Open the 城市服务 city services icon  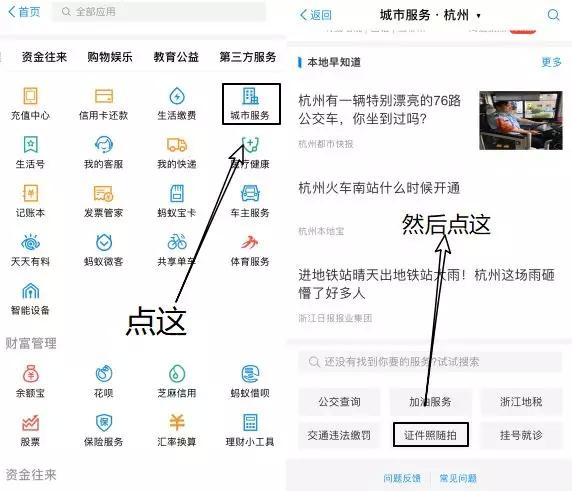[251, 96]
